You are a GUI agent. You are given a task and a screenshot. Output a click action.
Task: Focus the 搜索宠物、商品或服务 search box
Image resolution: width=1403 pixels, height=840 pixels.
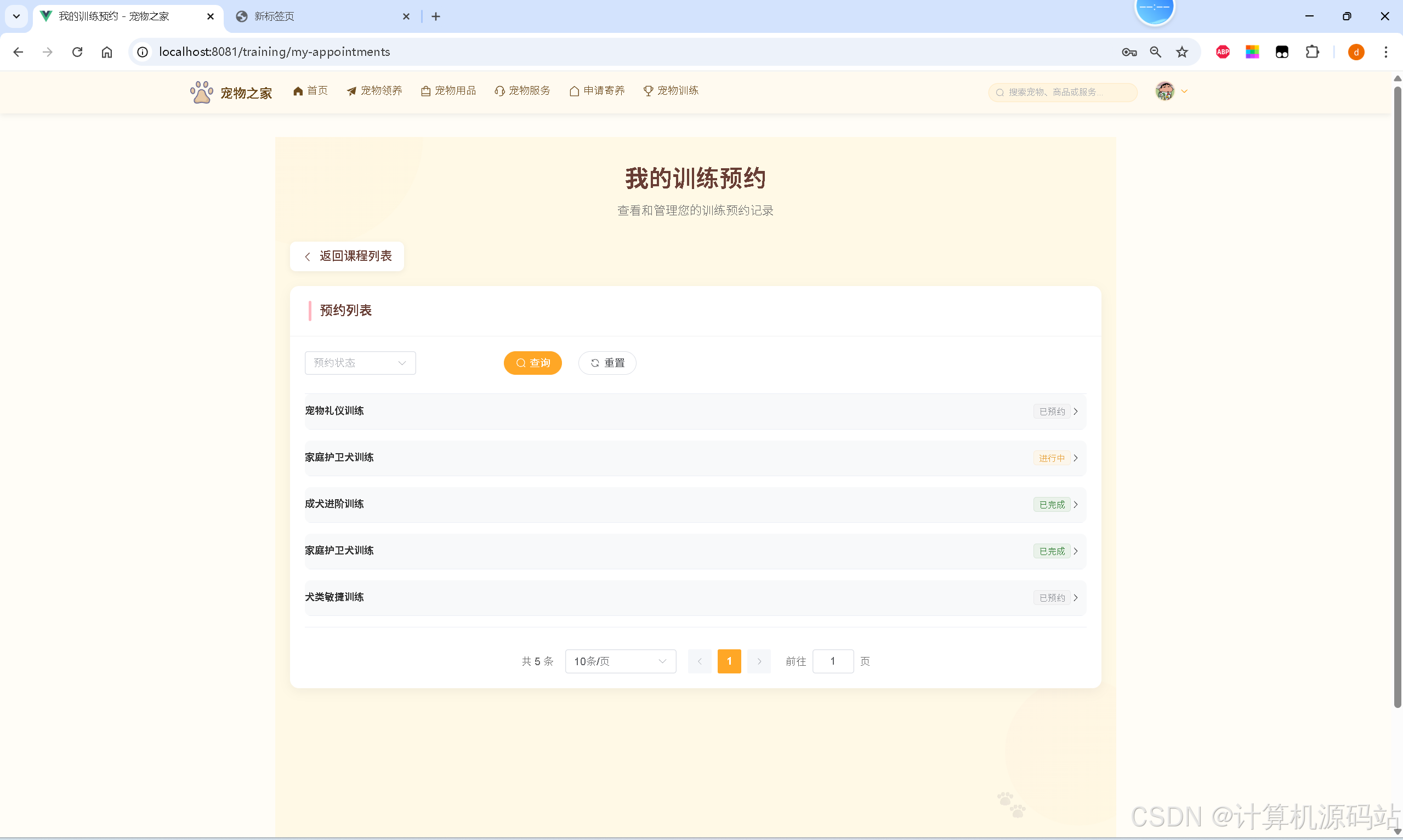(1063, 92)
